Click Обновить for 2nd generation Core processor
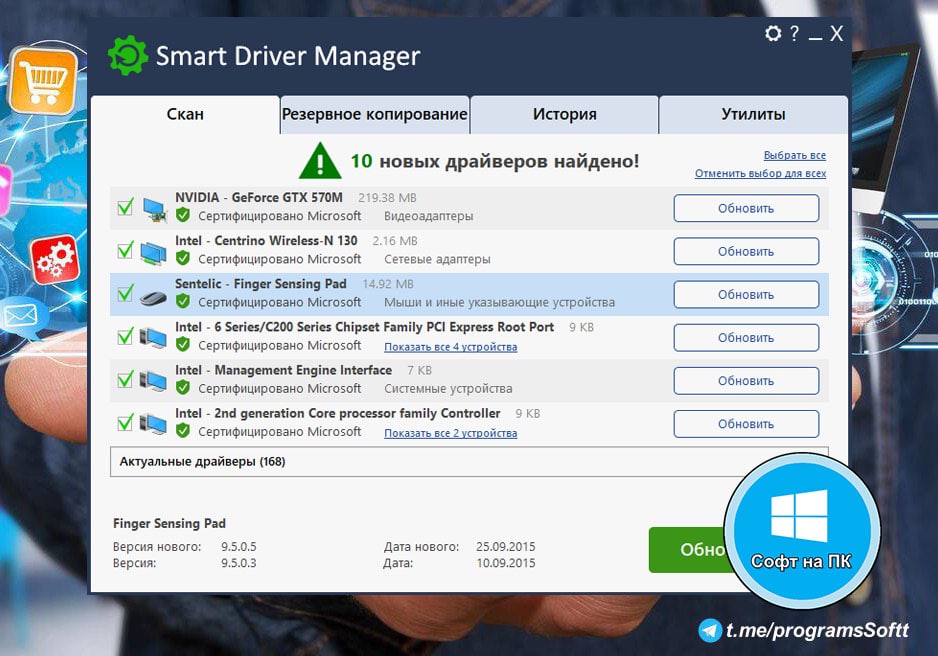Screen dimensions: 938x656 (x=746, y=424)
